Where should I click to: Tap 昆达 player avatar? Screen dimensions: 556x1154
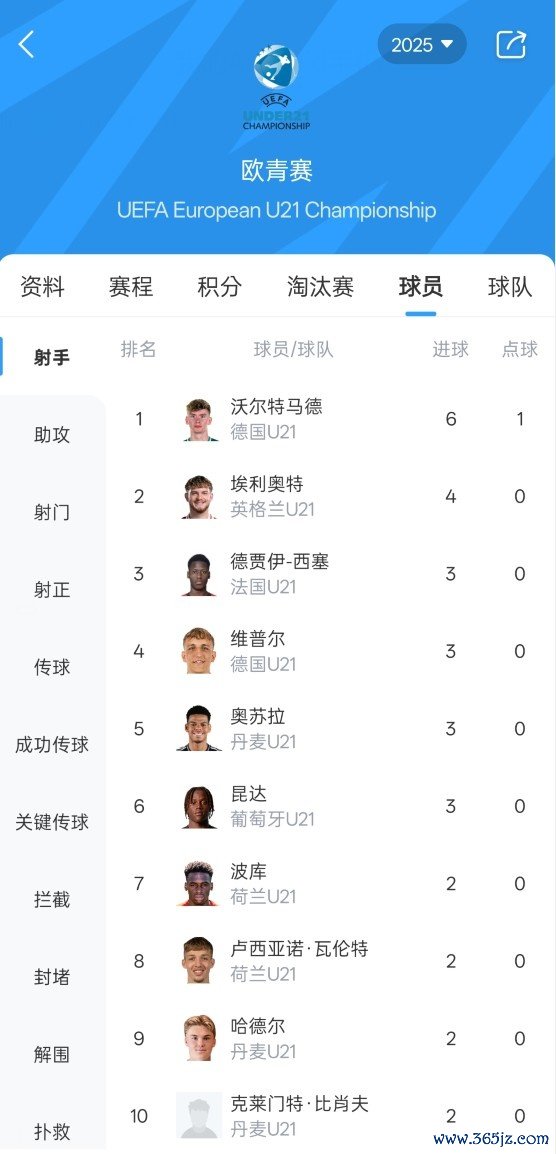(199, 807)
